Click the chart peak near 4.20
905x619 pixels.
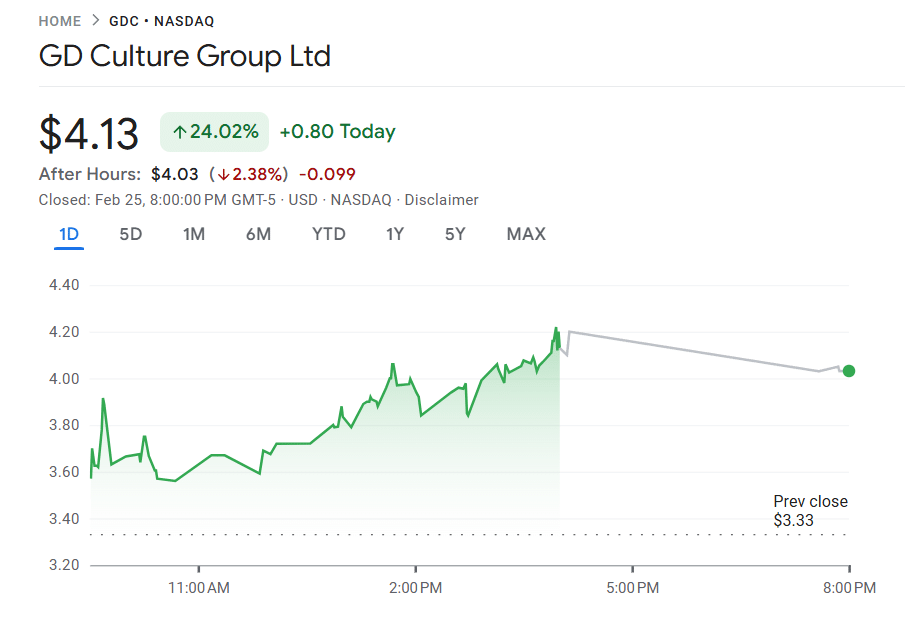(x=556, y=327)
